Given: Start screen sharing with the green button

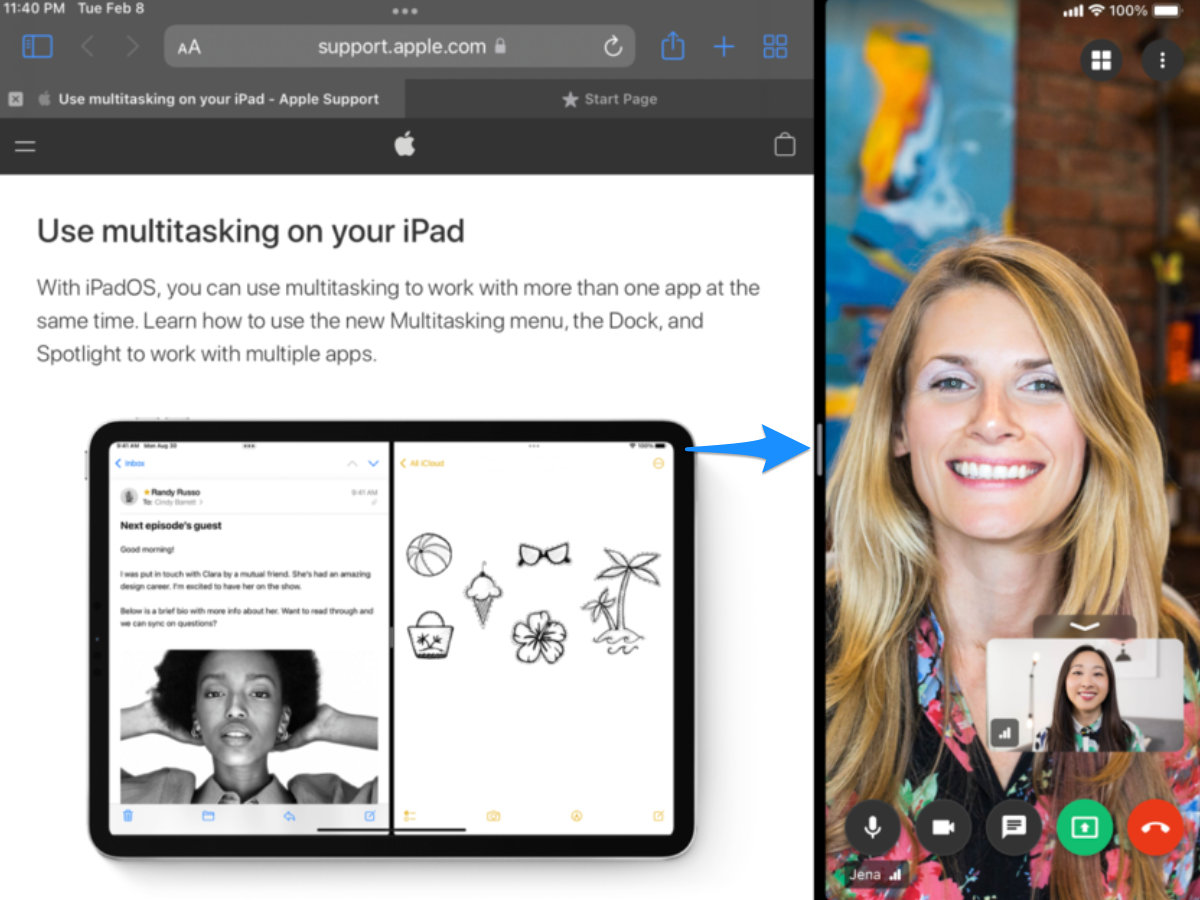Looking at the screenshot, I should pos(1084,827).
